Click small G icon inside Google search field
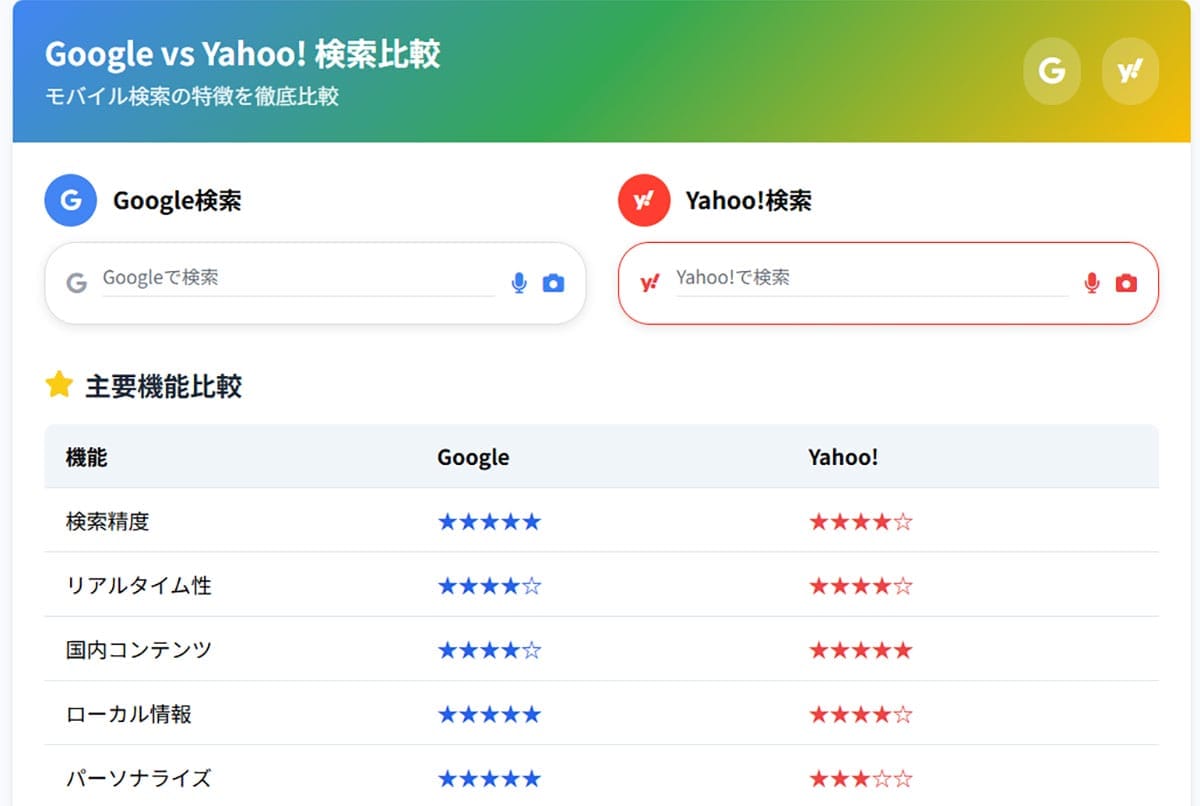The image size is (1200, 806). pos(77,283)
